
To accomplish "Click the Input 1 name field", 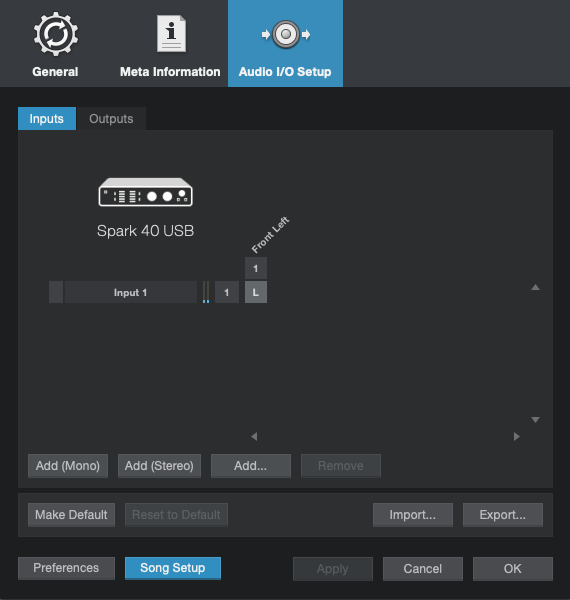I will [130, 292].
